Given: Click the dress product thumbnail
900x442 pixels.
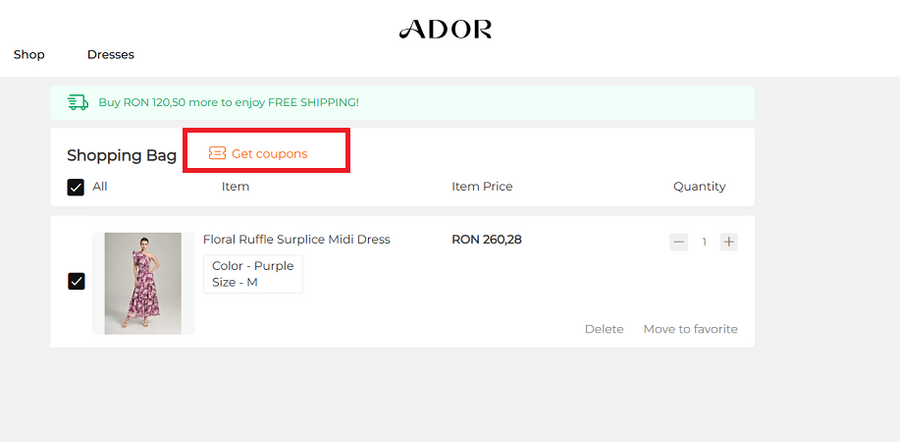Looking at the screenshot, I should coord(143,283).
